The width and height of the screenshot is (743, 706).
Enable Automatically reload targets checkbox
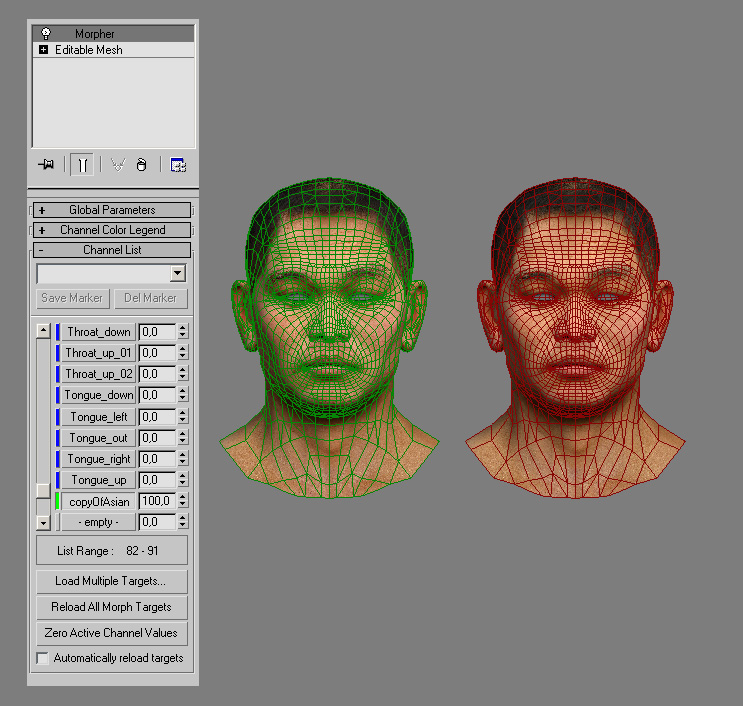coord(43,658)
